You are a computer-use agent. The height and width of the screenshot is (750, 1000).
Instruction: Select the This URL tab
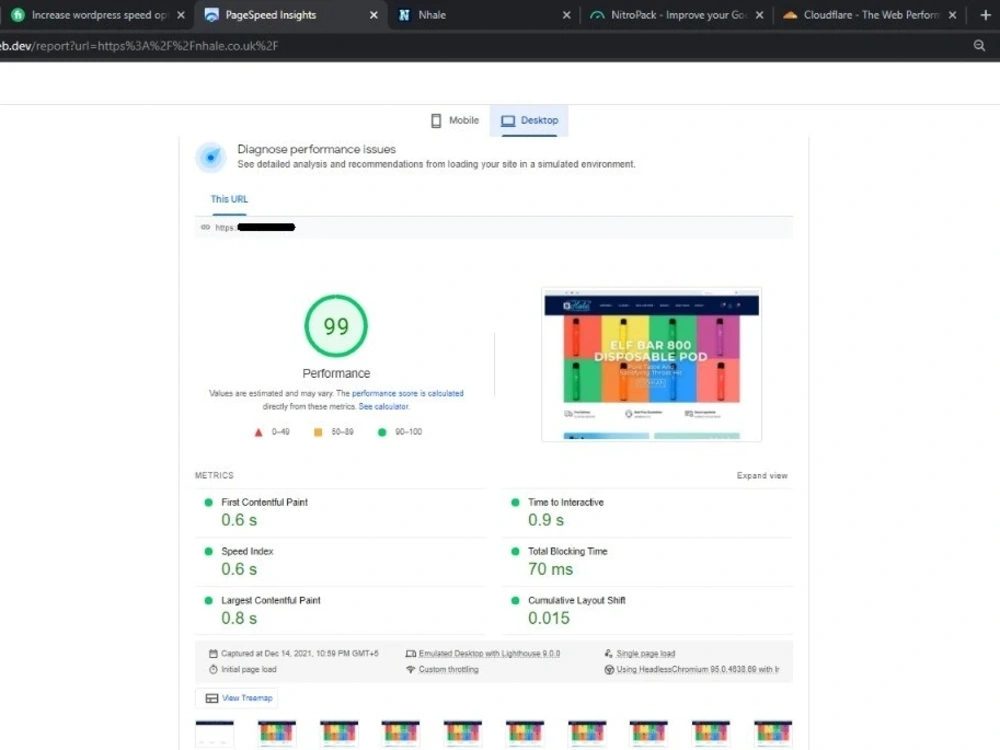coord(229,200)
